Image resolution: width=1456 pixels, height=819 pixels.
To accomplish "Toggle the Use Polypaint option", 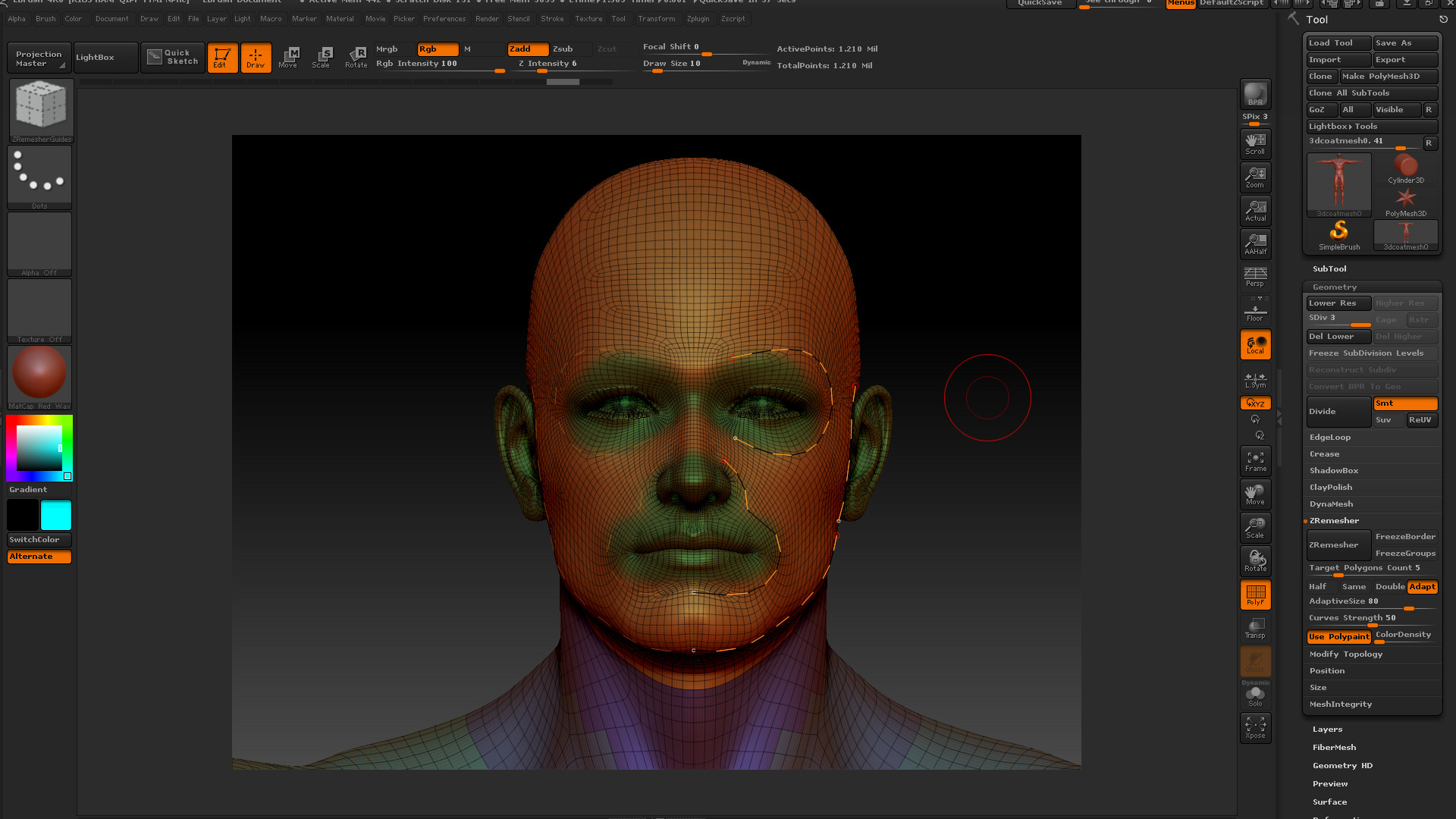I will 1338,637.
